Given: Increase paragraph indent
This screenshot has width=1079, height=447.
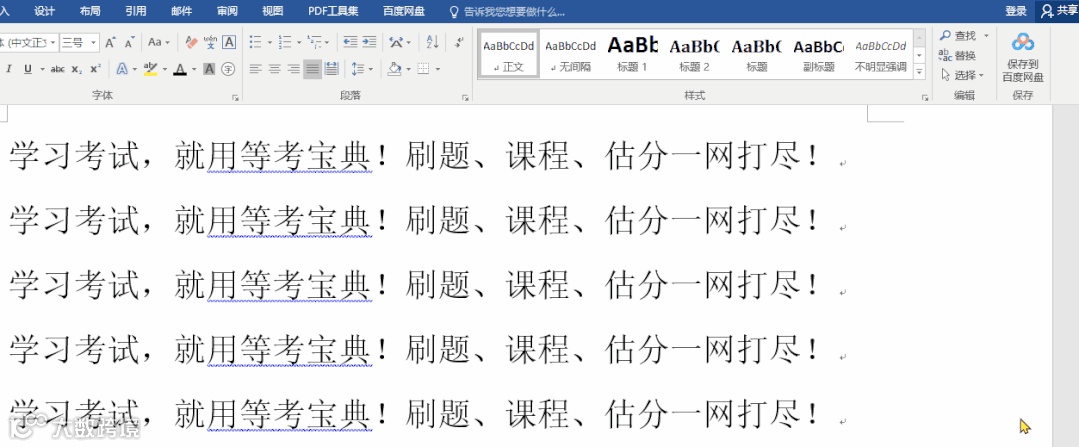Looking at the screenshot, I should click(370, 43).
